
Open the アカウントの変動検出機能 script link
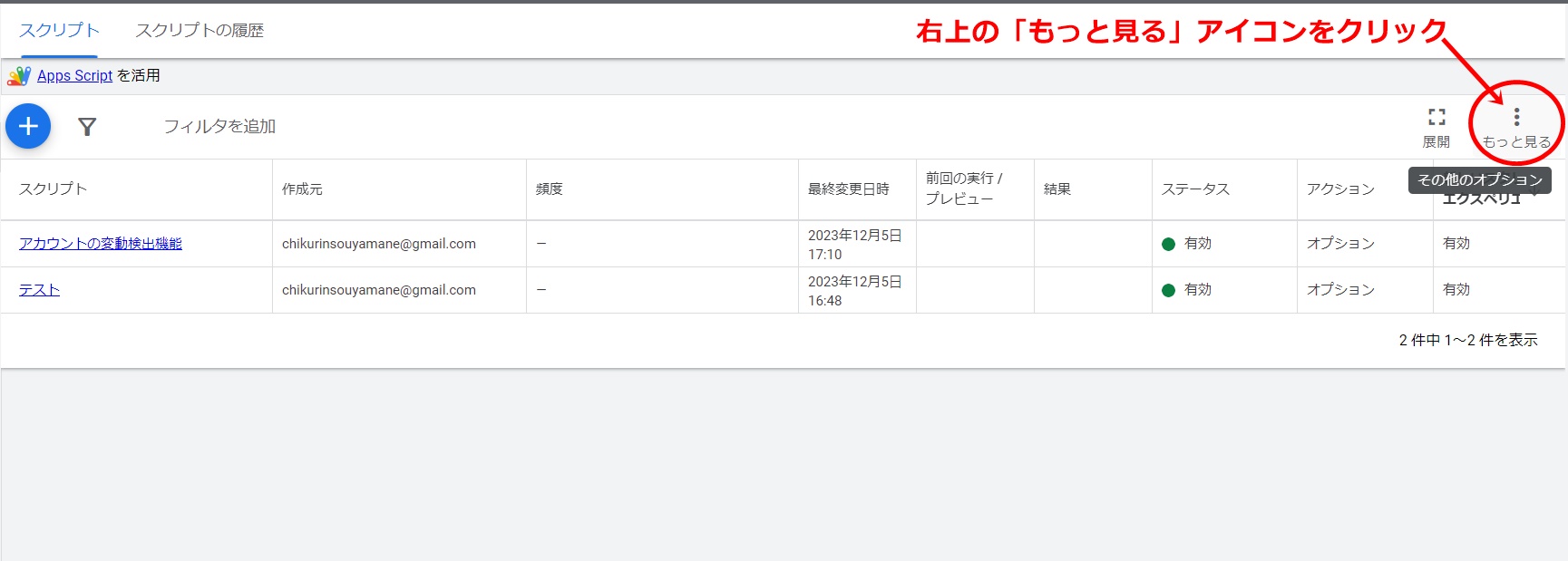(x=101, y=243)
